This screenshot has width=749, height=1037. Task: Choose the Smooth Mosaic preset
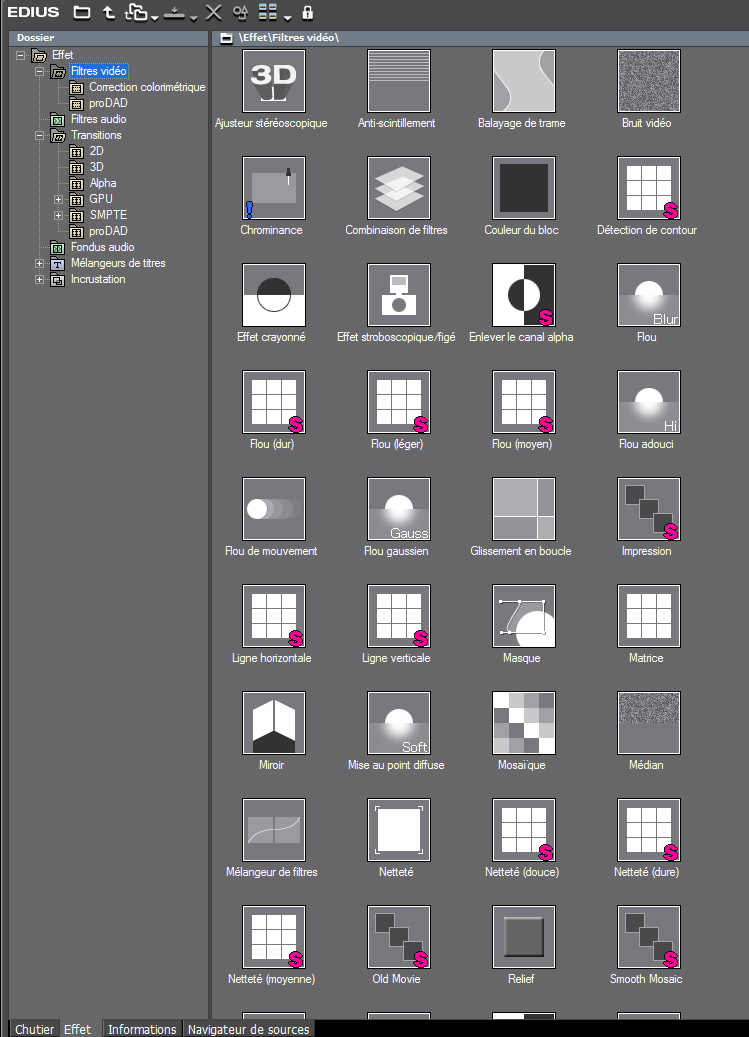coord(649,938)
